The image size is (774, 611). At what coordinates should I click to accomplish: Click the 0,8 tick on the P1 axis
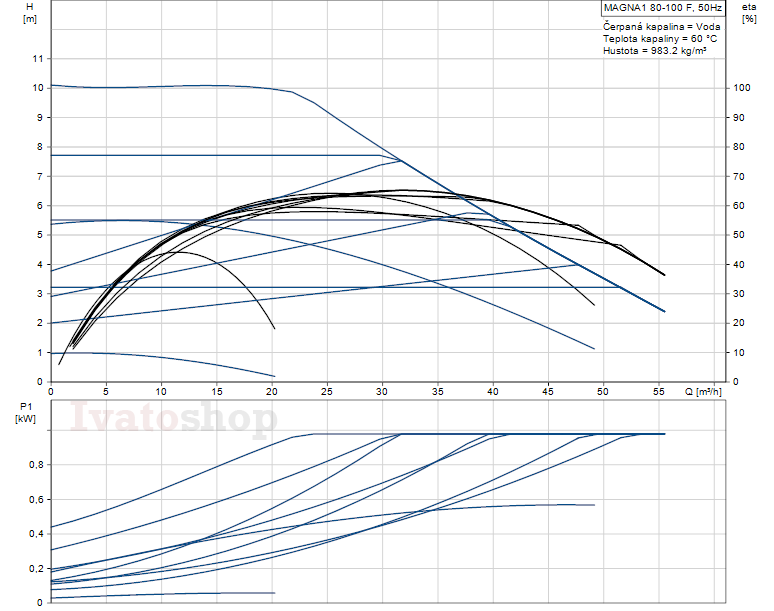36,465
